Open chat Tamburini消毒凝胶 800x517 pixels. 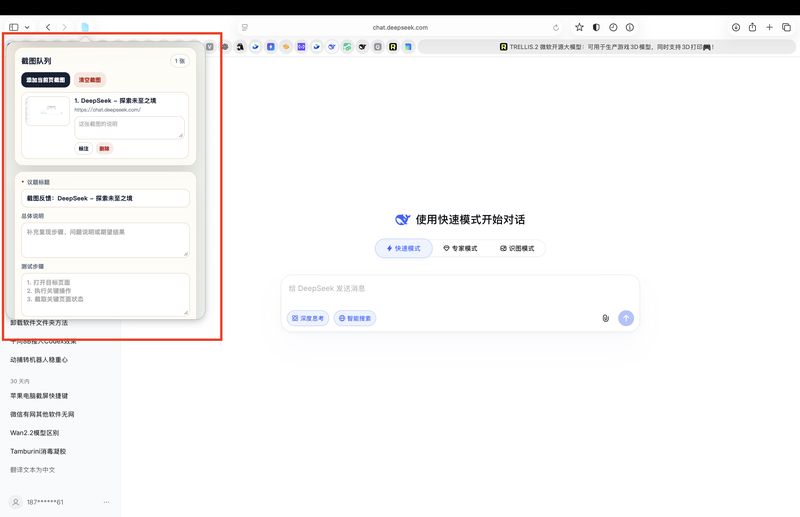click(38, 451)
